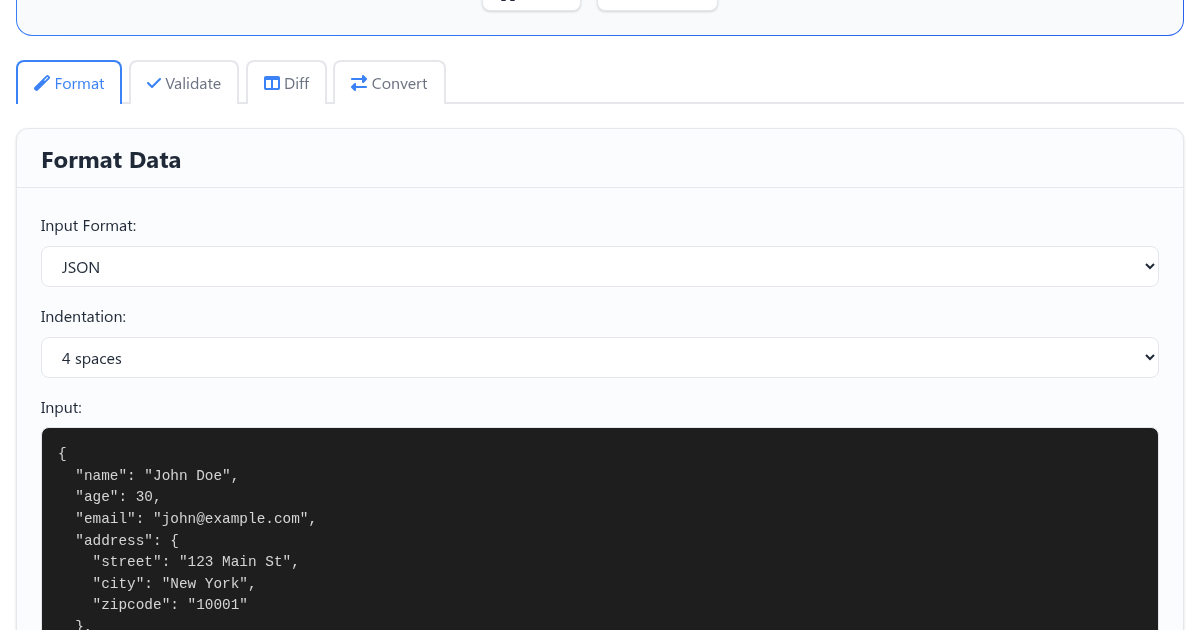Click the left partially visible button at top
The height and width of the screenshot is (630, 1200).
point(532,4)
